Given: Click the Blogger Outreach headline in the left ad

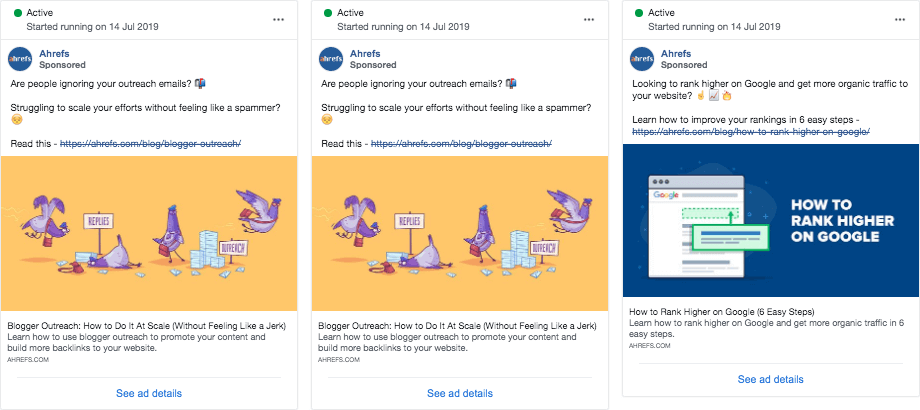Looking at the screenshot, I should [147, 326].
